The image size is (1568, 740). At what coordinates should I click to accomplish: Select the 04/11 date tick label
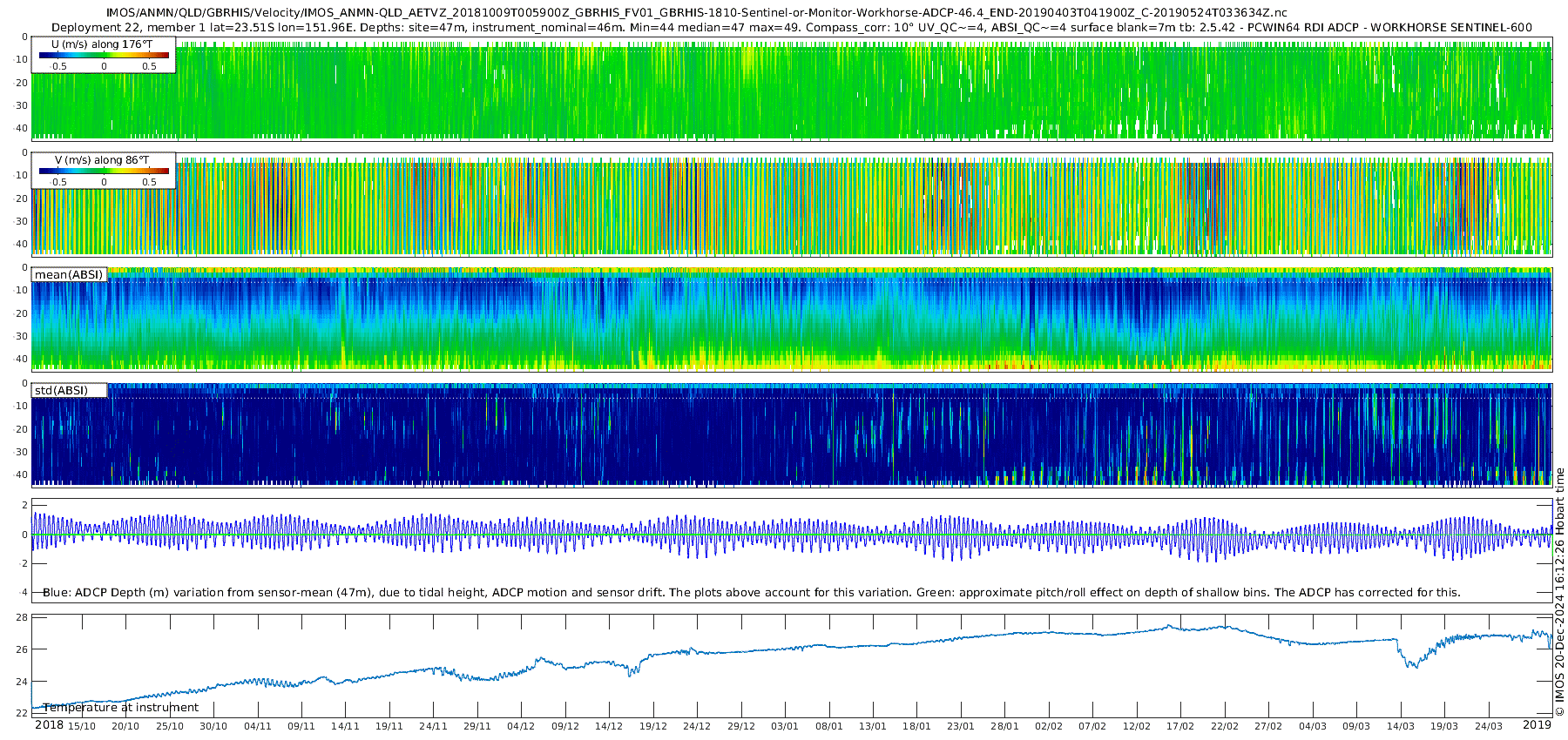(x=258, y=726)
